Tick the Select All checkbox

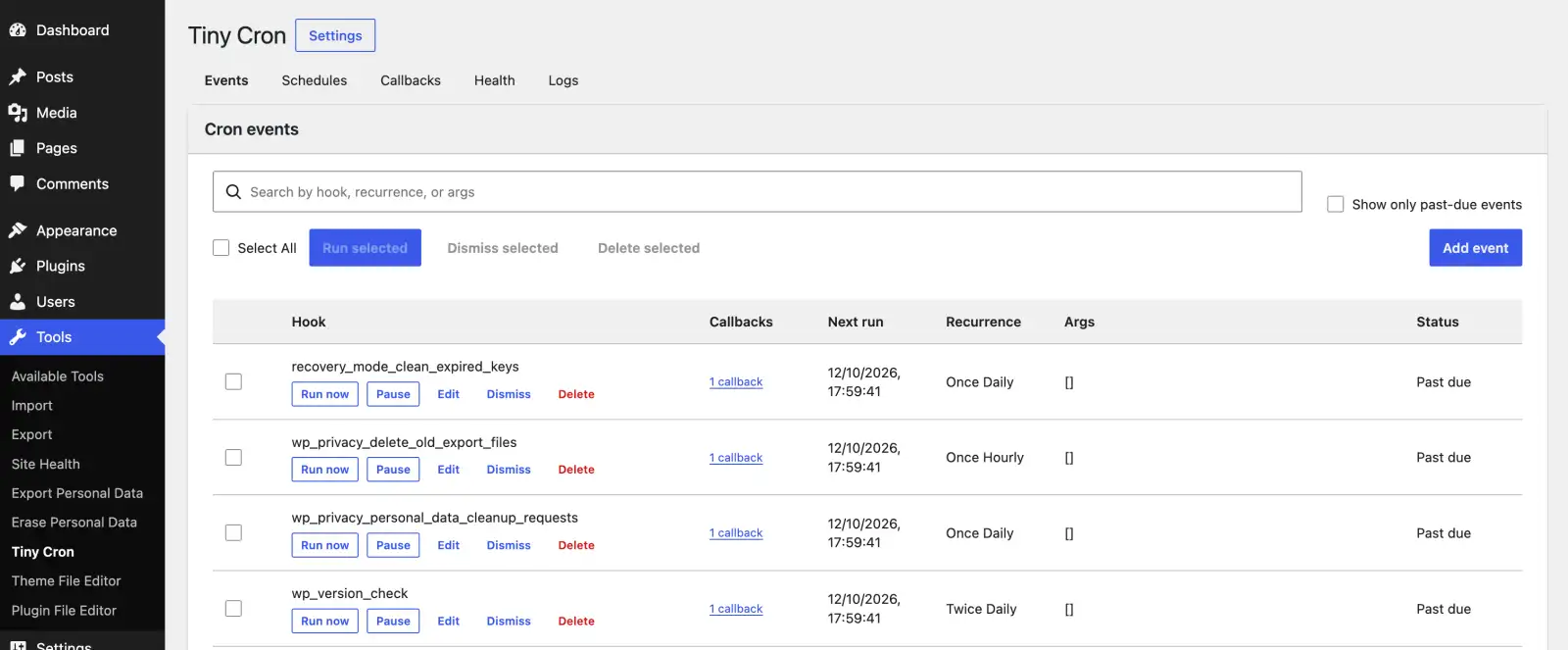point(221,248)
